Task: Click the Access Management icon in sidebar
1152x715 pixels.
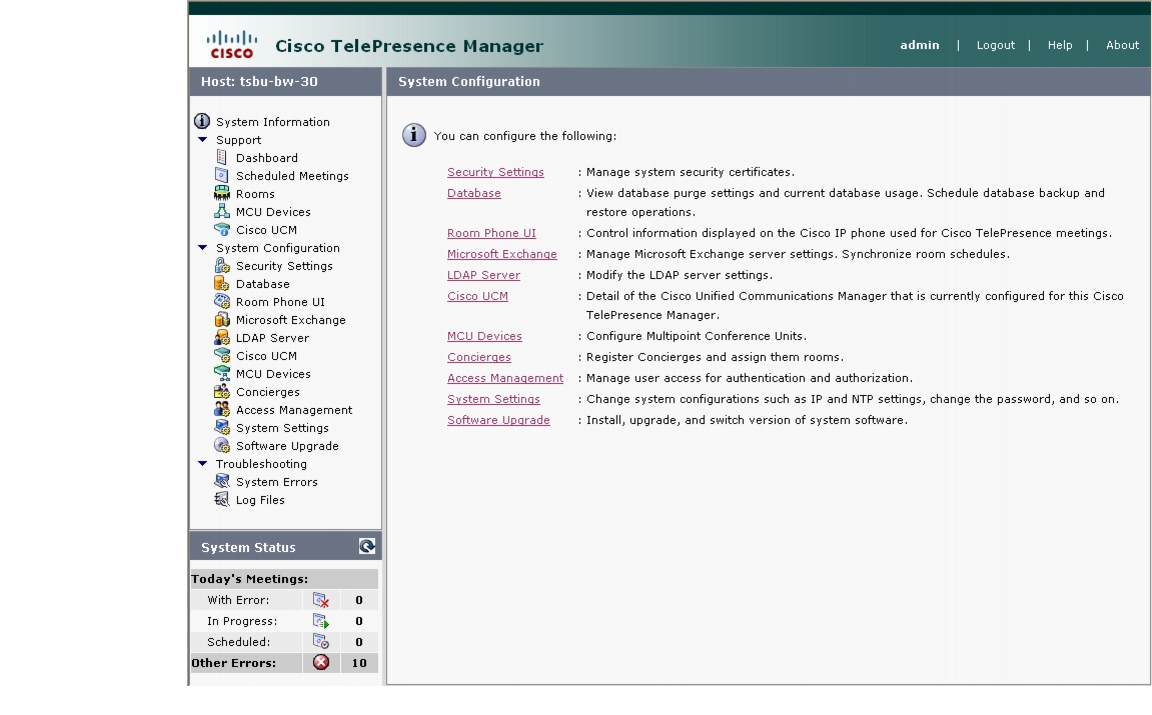Action: tap(222, 409)
